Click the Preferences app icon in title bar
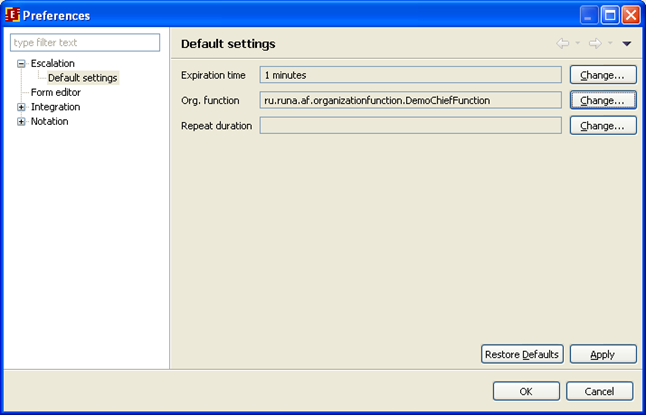This screenshot has height=415, width=646. tap(12, 15)
